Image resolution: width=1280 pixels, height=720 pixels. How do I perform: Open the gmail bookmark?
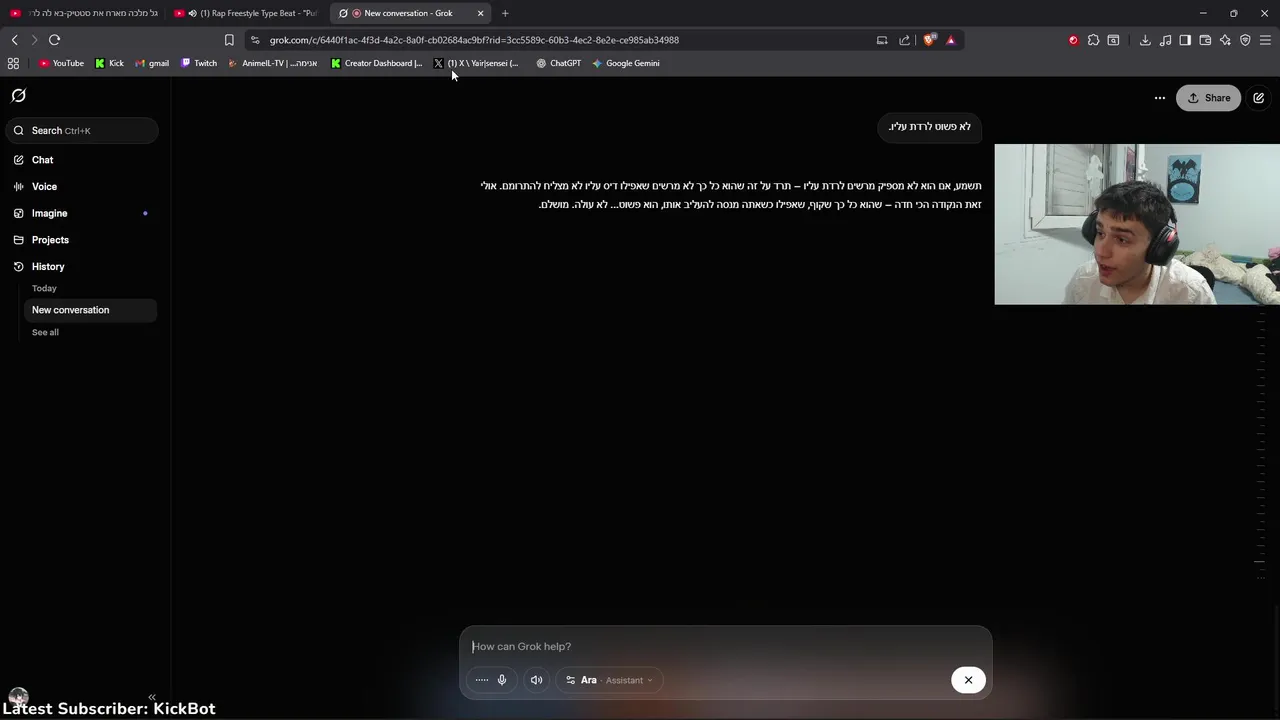[152, 63]
